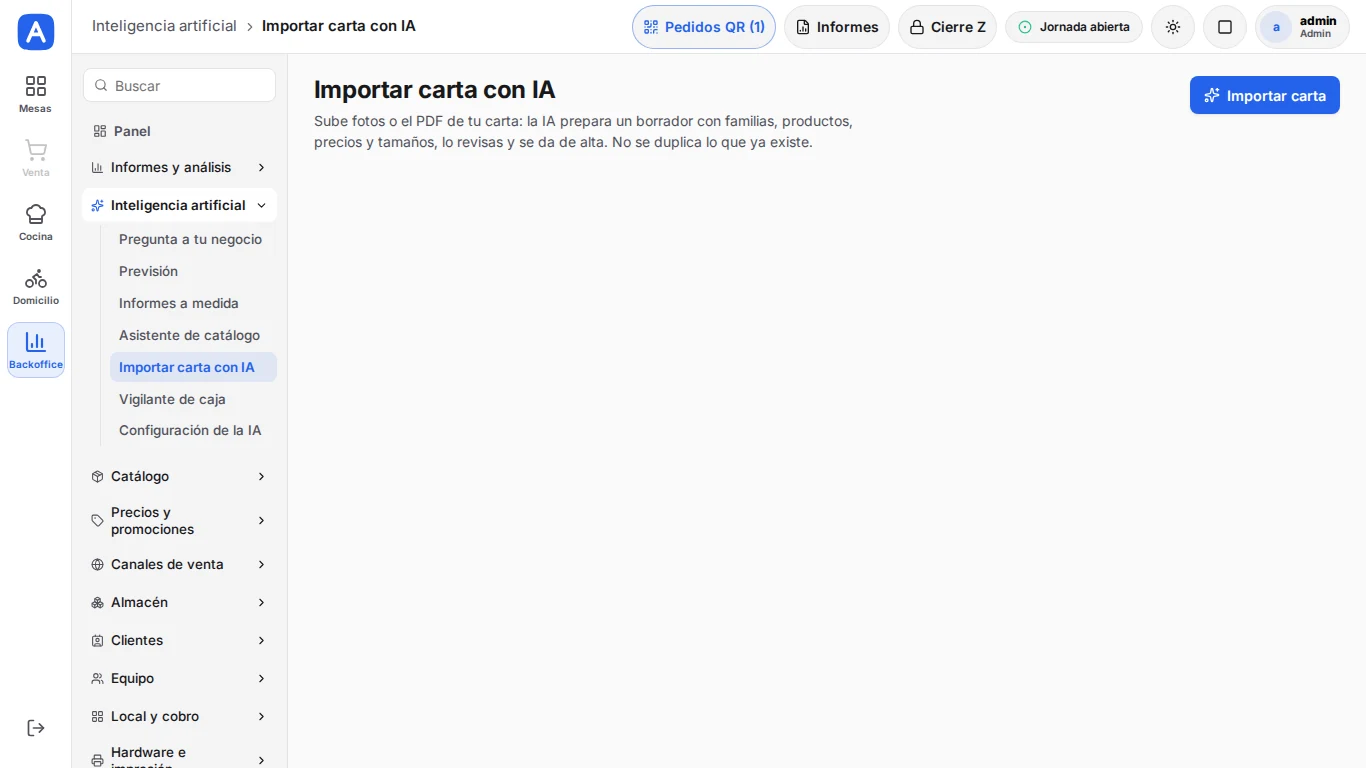The width and height of the screenshot is (1366, 768).
Task: Click the Importar carta button
Action: tap(1265, 96)
